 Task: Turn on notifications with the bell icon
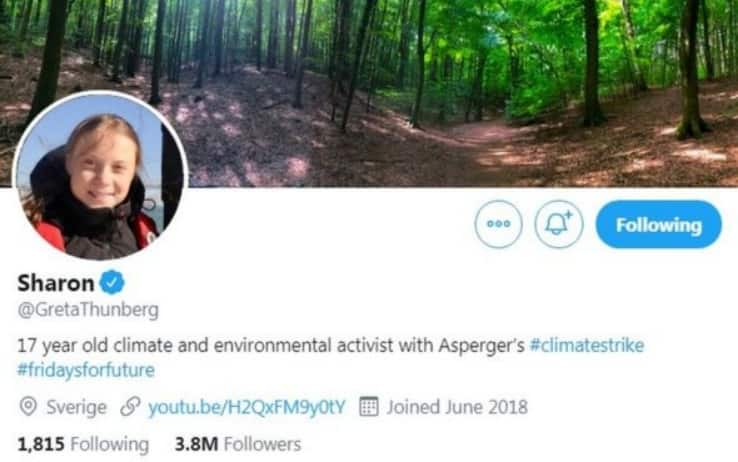pos(561,225)
